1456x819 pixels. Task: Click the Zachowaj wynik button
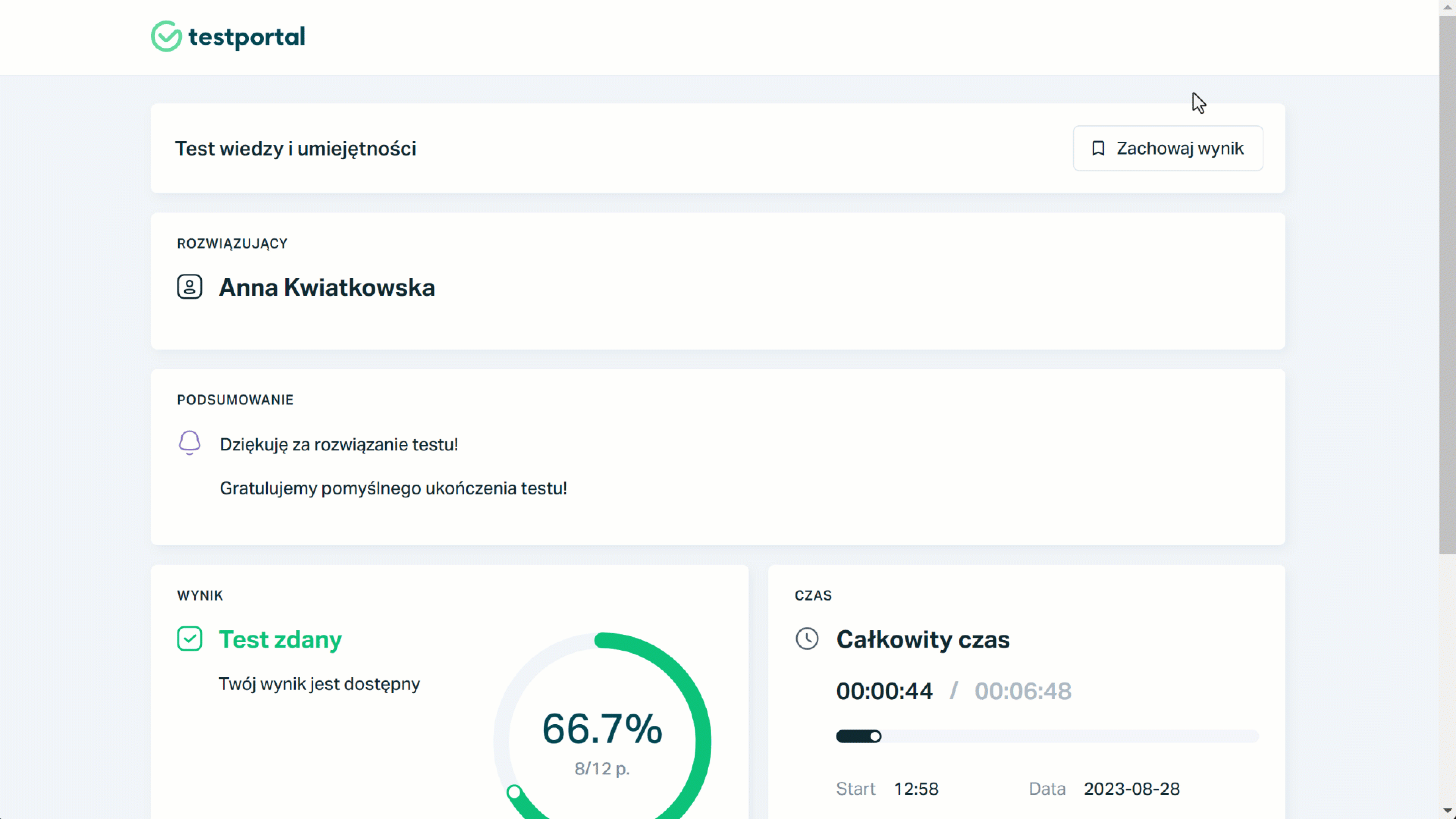pyautogui.click(x=1168, y=148)
